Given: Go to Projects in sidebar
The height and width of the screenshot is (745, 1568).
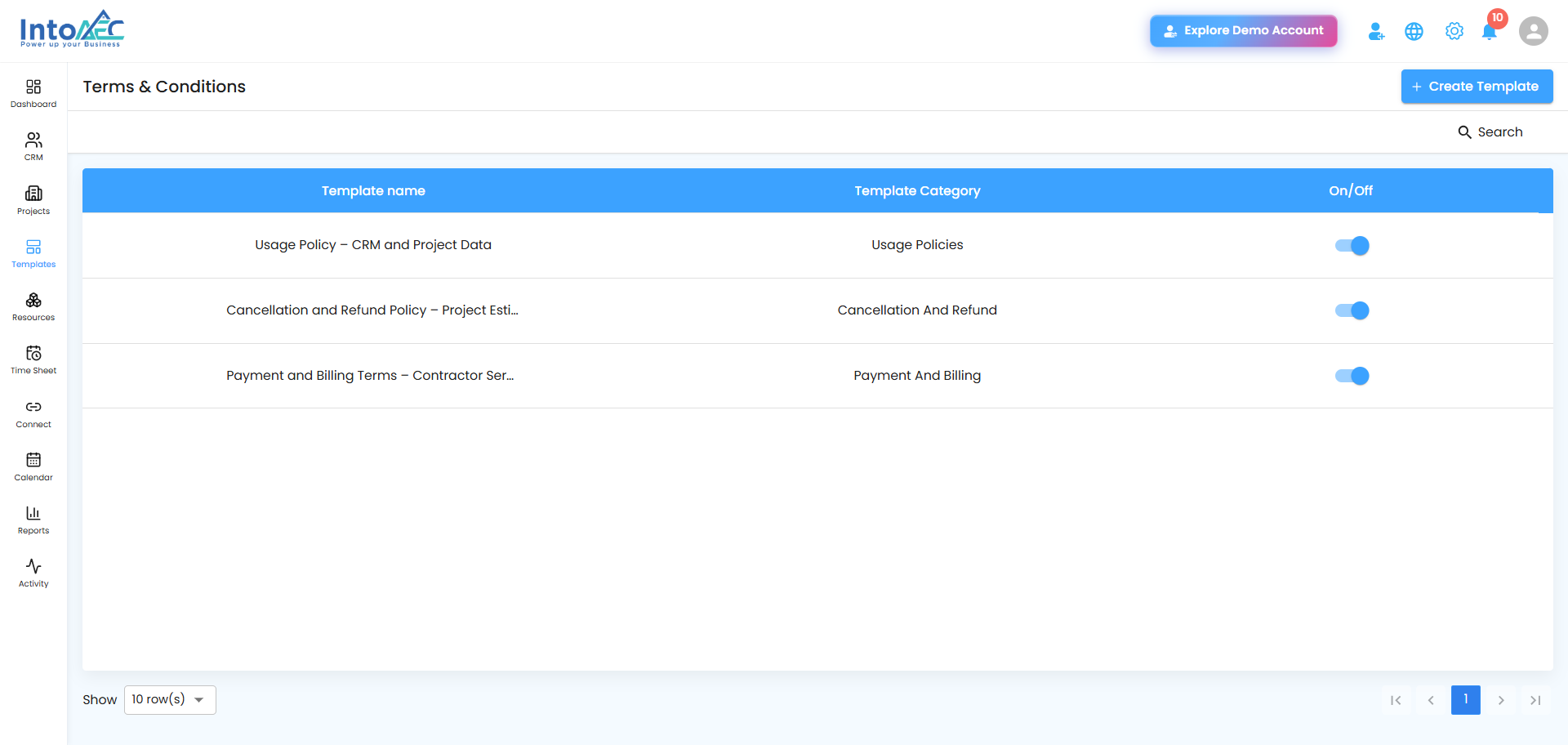Looking at the screenshot, I should 33,194.
